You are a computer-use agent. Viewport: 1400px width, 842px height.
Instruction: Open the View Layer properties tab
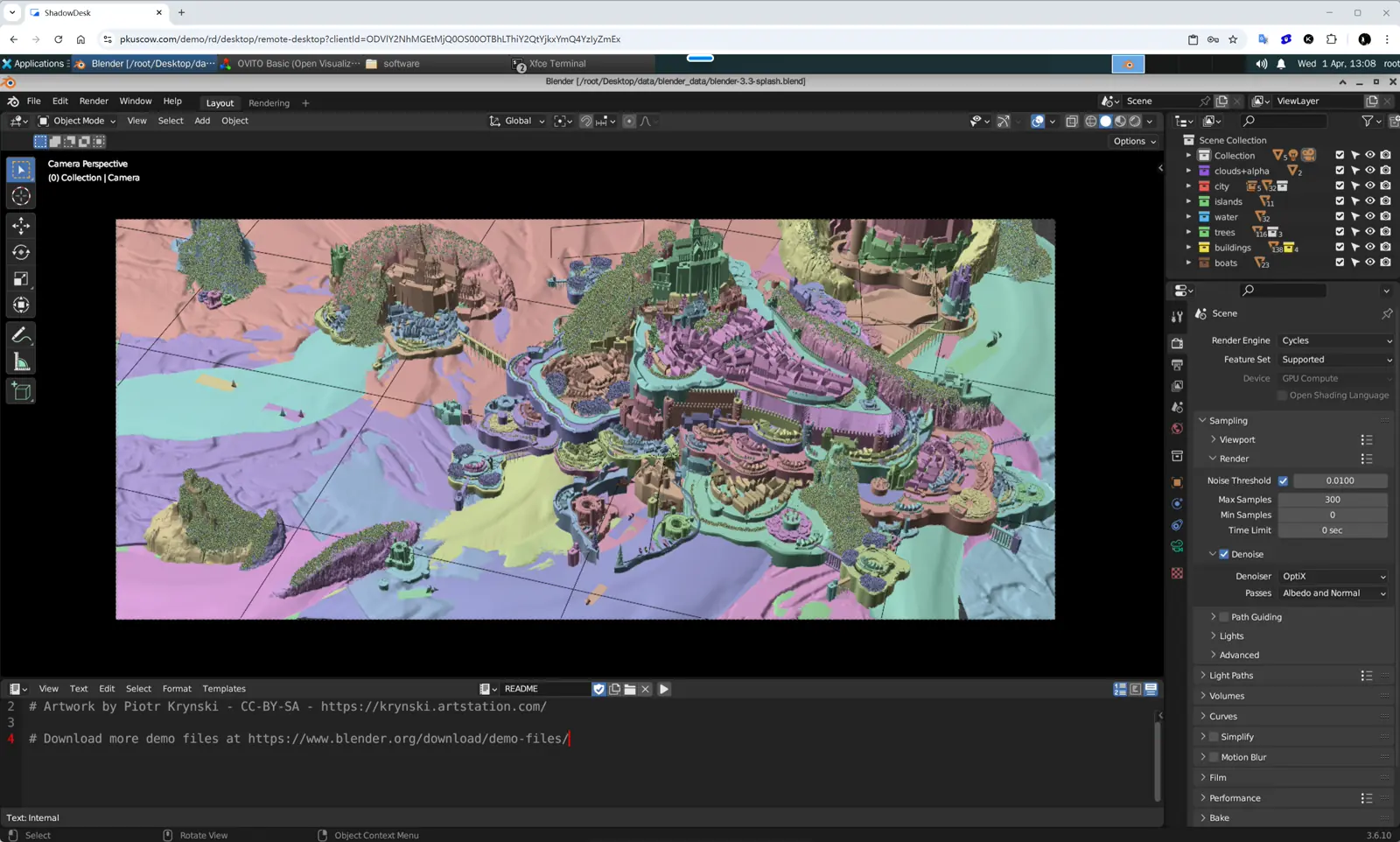[x=1177, y=386]
